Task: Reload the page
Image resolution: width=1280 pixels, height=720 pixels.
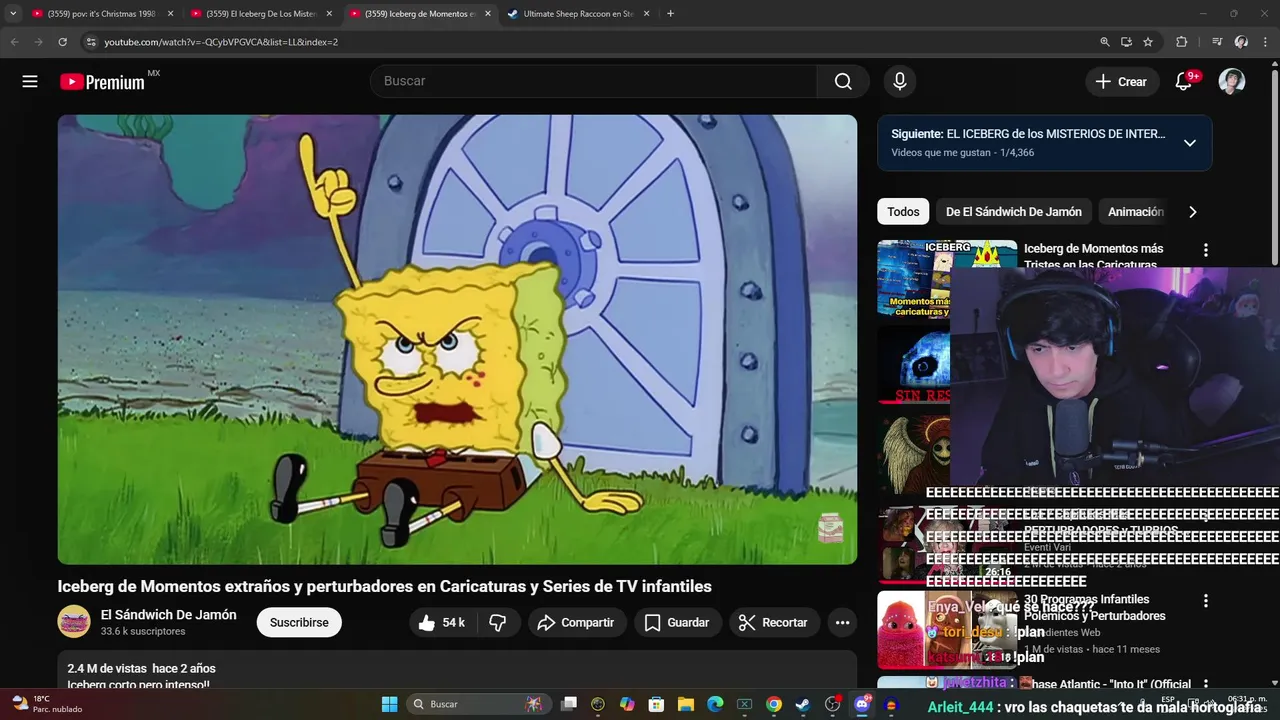Action: coord(62,42)
